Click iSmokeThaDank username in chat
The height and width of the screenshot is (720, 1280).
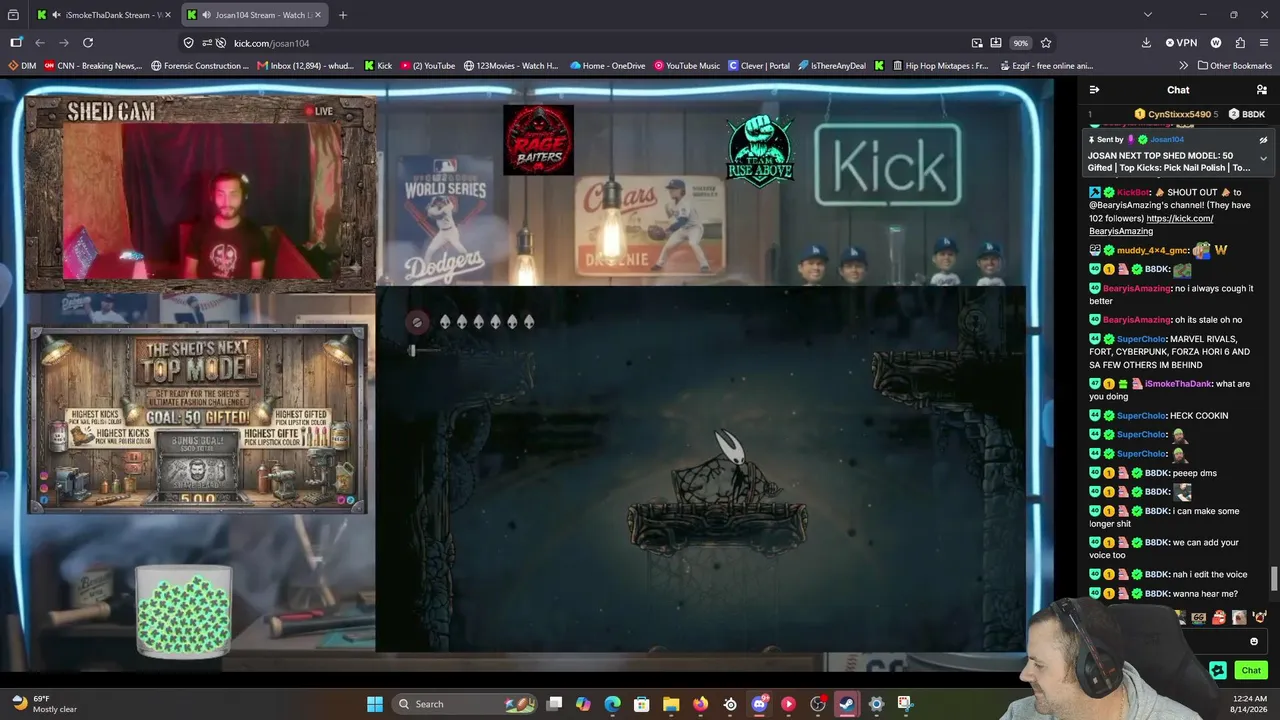(1178, 384)
